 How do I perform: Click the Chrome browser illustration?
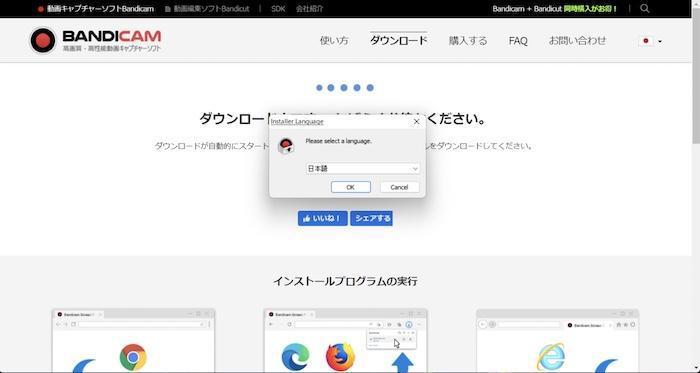(133, 357)
